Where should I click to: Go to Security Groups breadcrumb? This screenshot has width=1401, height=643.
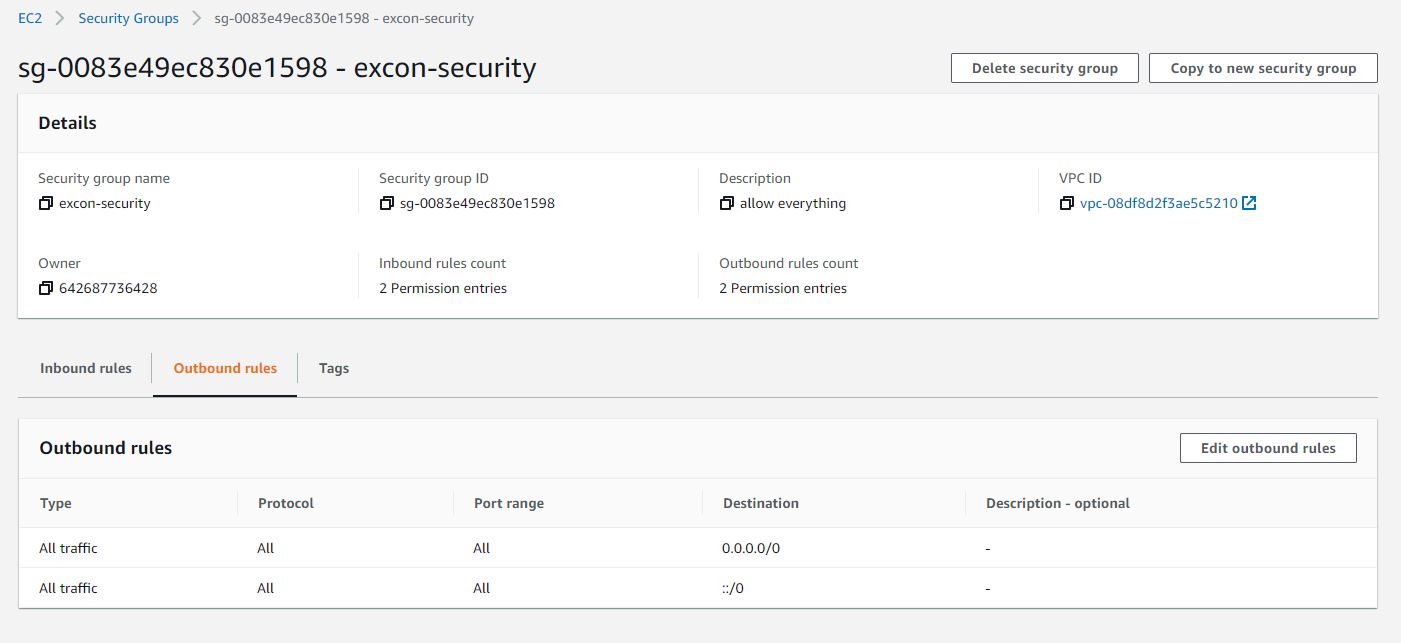[128, 18]
